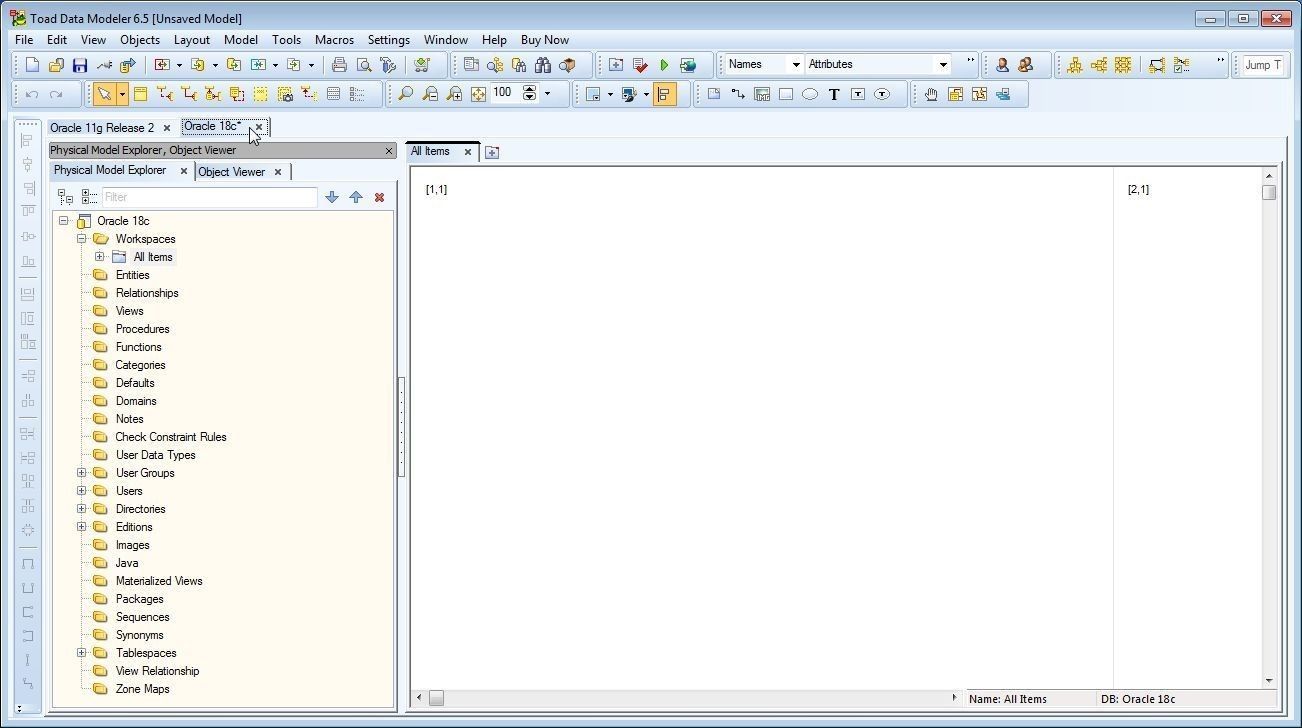Viewport: 1302px width, 728px height.
Task: Collapse the Oracle 18c root node
Action: tap(64, 221)
